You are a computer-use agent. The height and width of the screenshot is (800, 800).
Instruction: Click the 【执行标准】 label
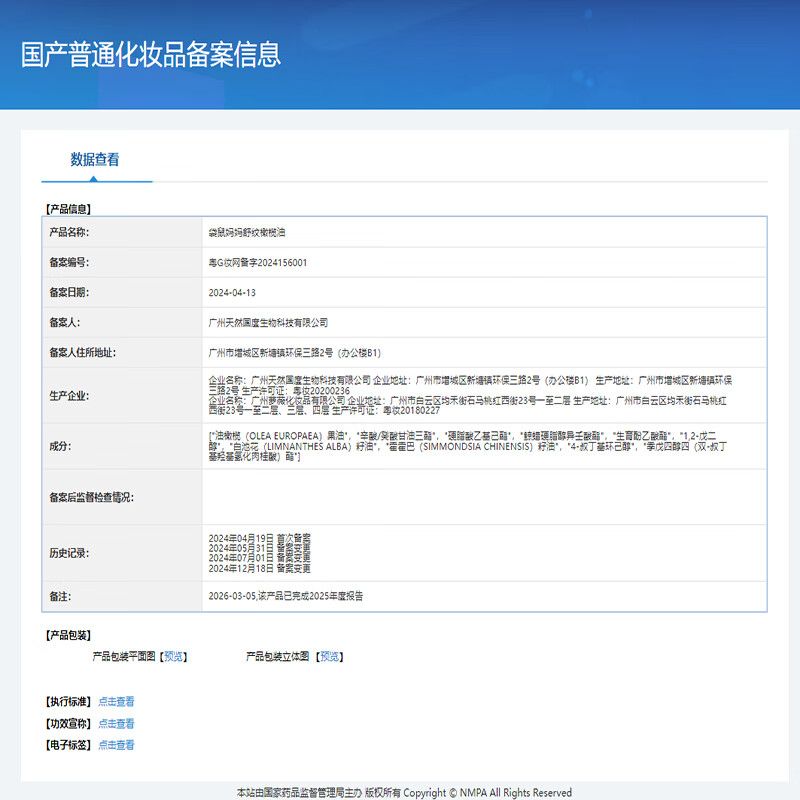68,702
